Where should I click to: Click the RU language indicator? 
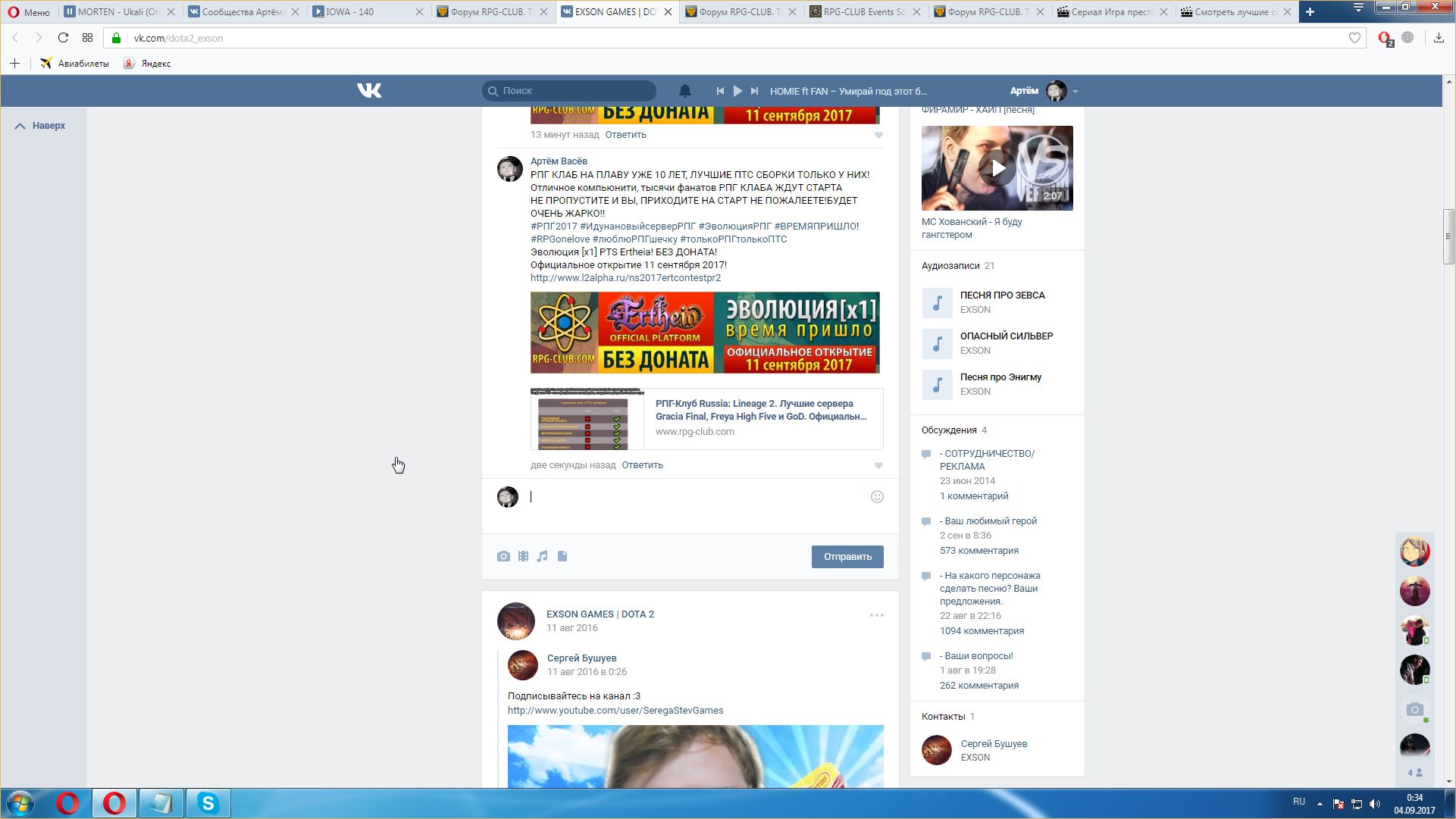(1299, 802)
